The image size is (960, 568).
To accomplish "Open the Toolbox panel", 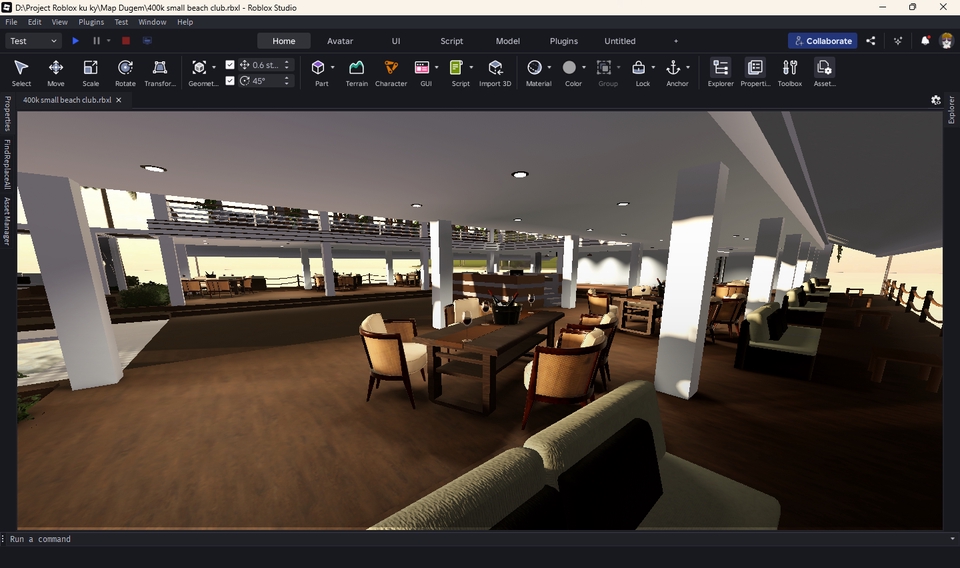I will click(790, 72).
